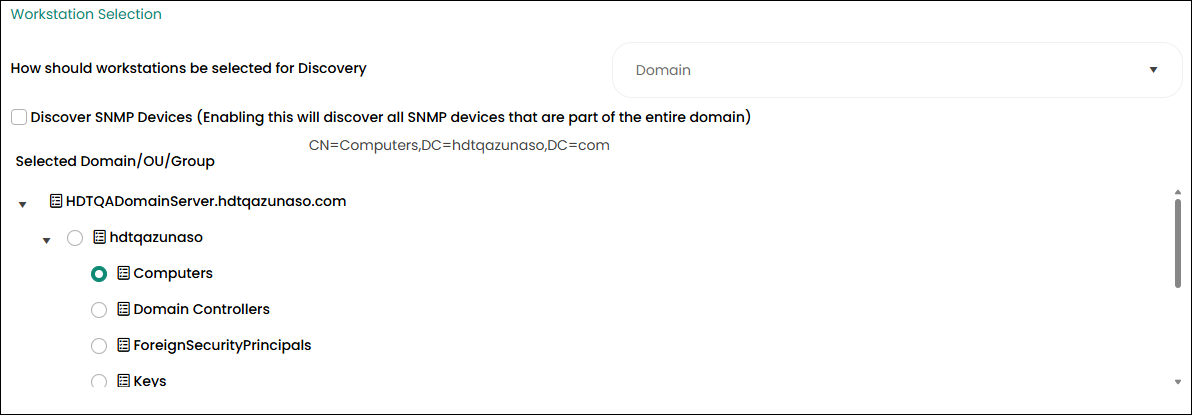Click the tree scrollbar up arrow

tap(1178, 191)
